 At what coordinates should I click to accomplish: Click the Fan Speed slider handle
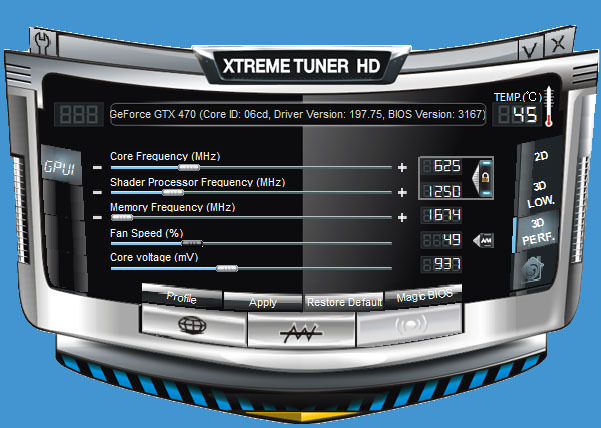point(192,243)
